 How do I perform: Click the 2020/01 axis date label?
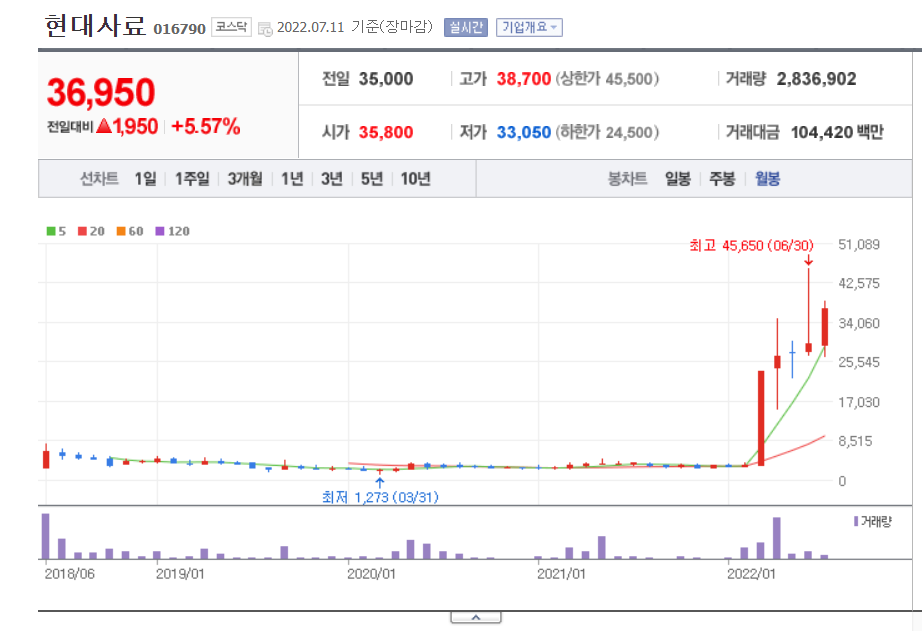click(x=371, y=574)
